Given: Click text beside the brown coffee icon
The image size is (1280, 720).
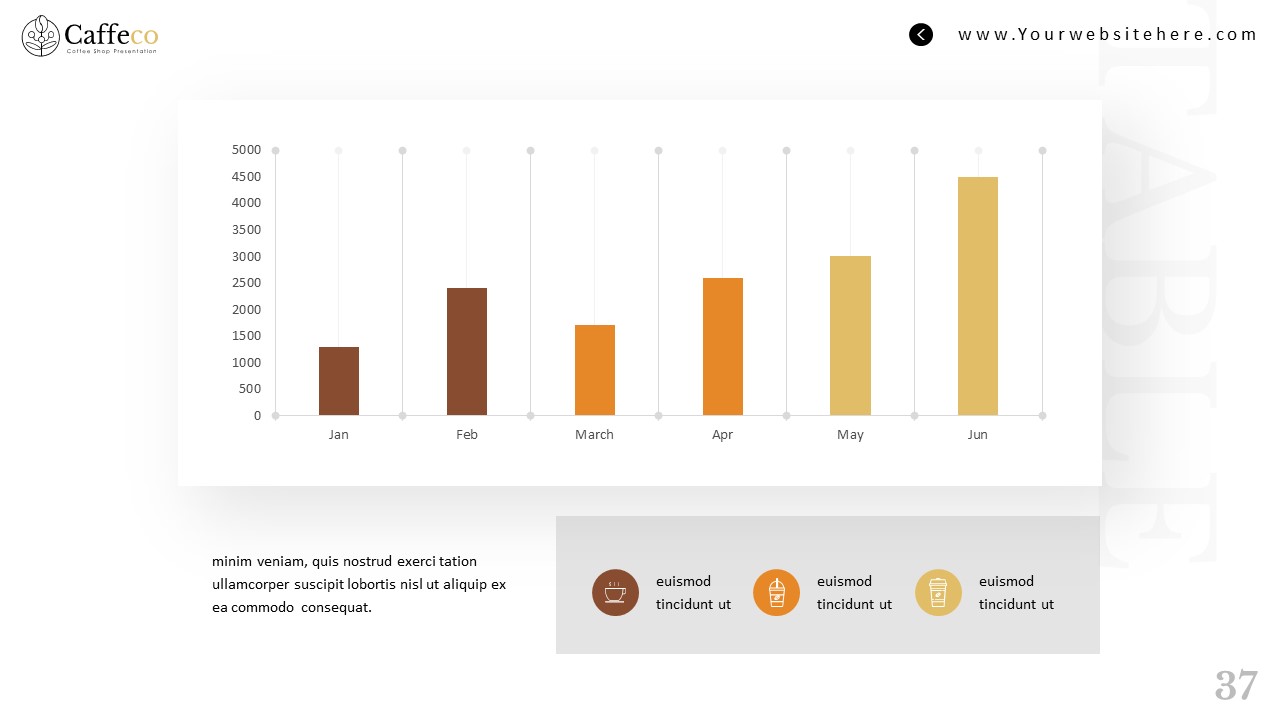Looking at the screenshot, I should point(693,592).
